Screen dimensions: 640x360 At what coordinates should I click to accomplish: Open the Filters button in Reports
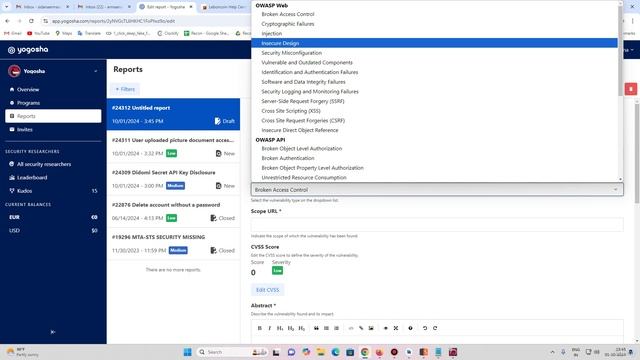pyautogui.click(x=125, y=89)
